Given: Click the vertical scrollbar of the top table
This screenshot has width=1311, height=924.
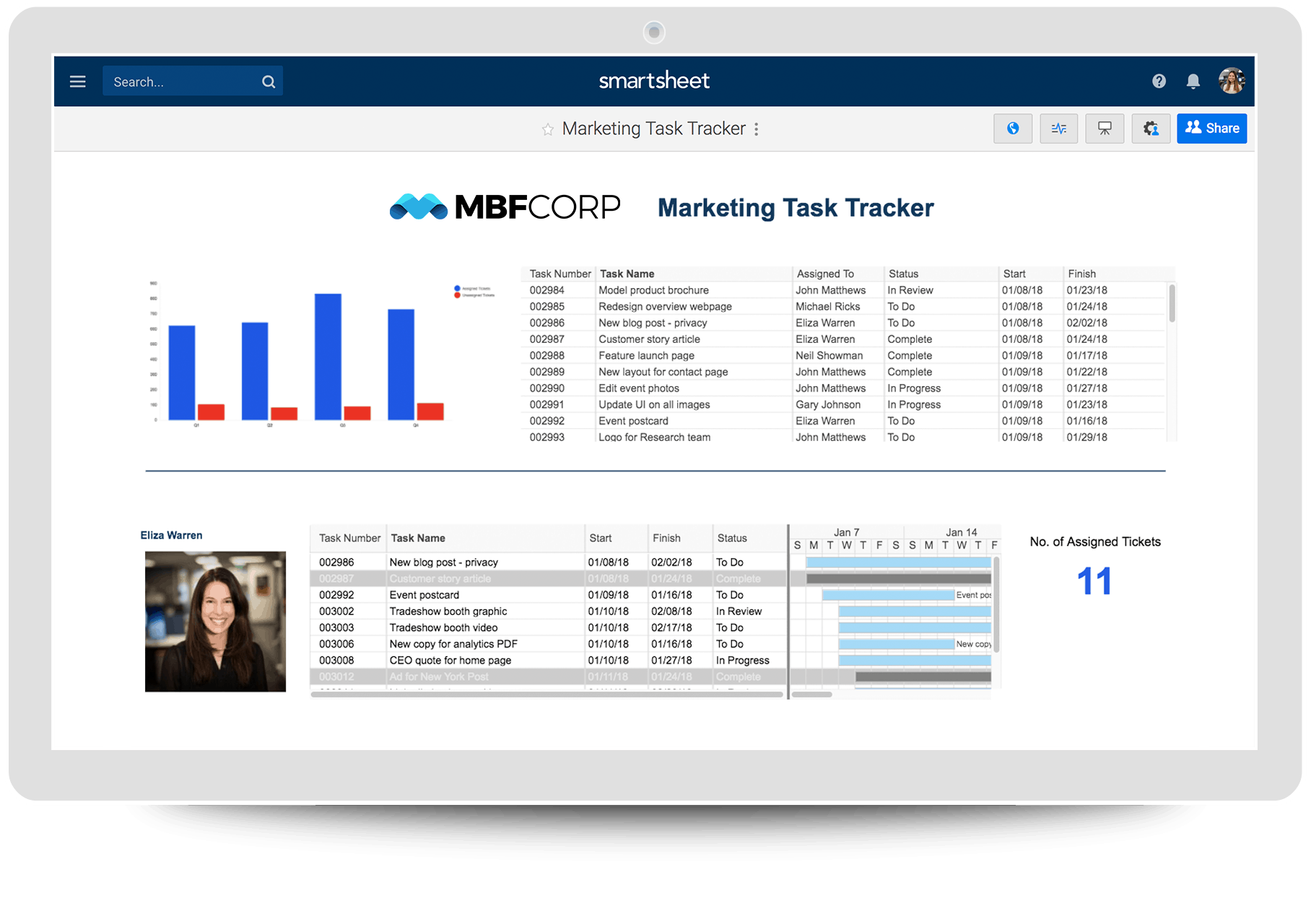Looking at the screenshot, I should (x=1172, y=303).
